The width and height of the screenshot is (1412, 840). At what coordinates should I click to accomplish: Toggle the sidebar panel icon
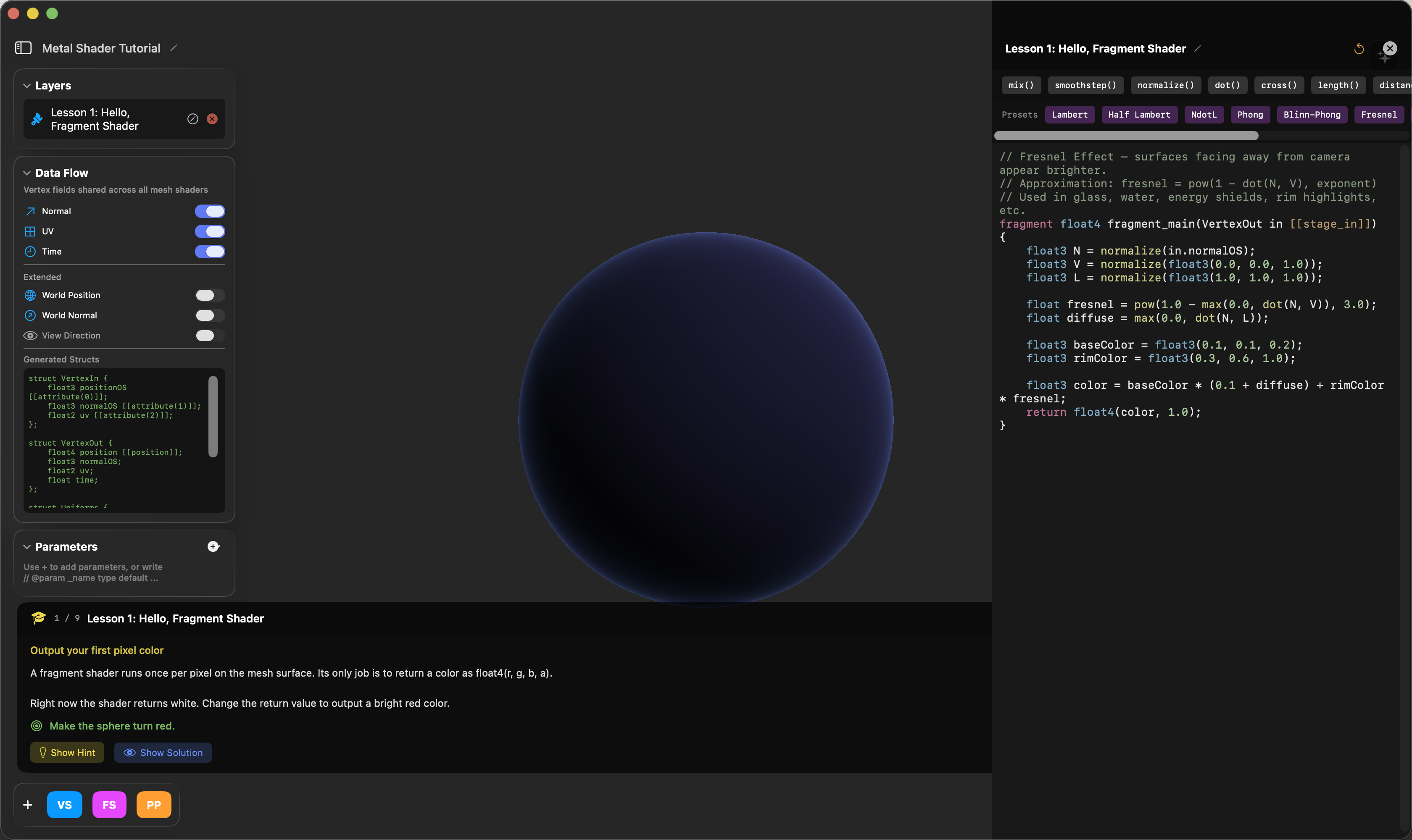coord(23,48)
